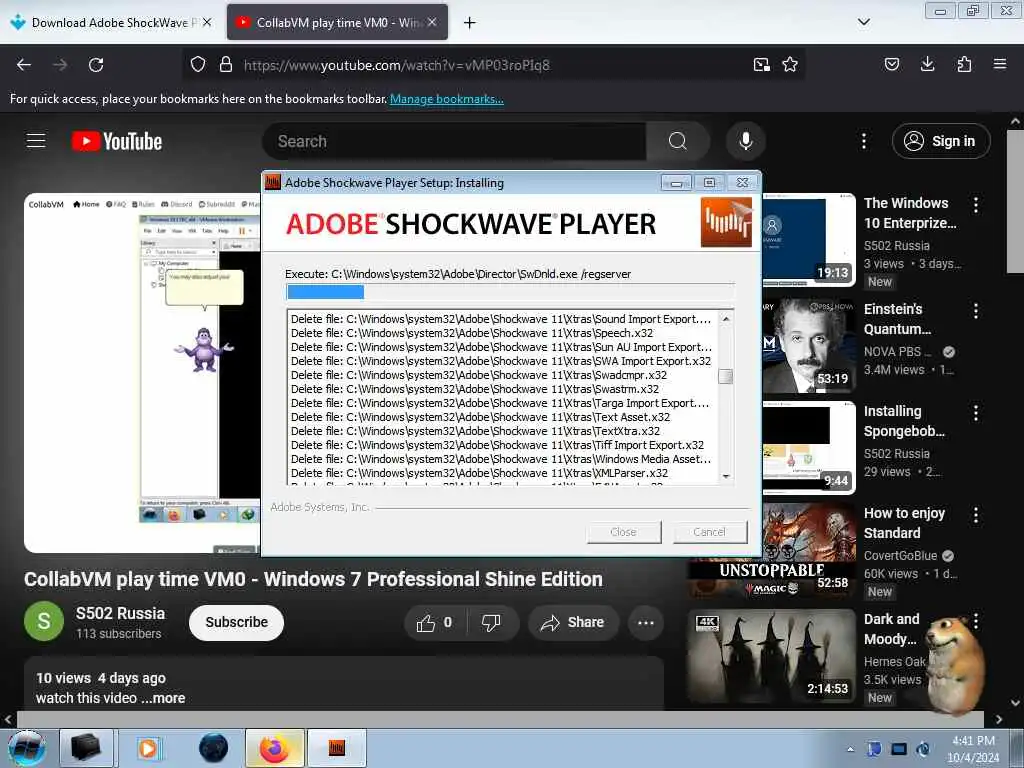Select the Speech.x32 delete log line
Image resolution: width=1024 pixels, height=768 pixels.
pyautogui.click(x=472, y=333)
